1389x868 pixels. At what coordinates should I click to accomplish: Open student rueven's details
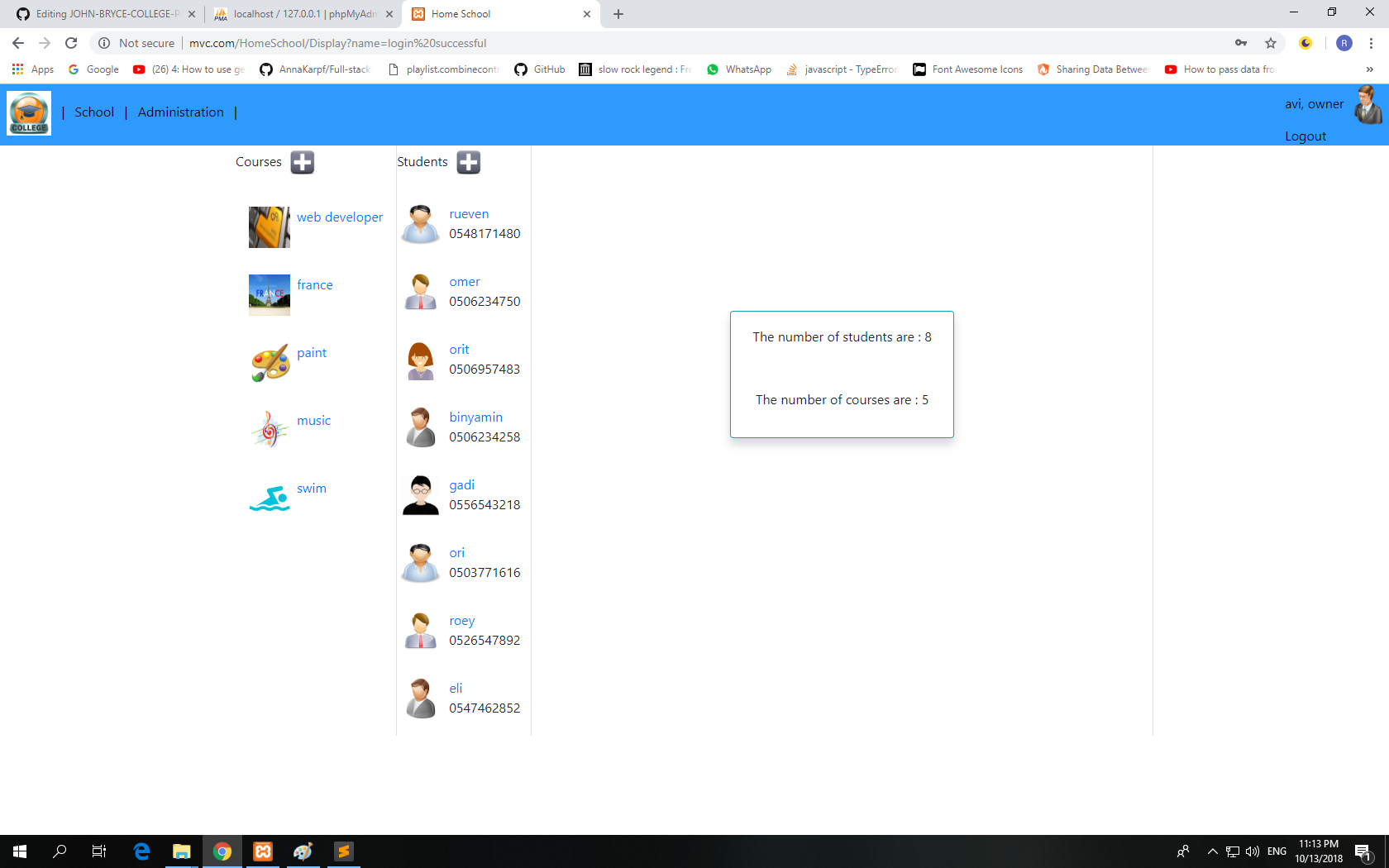click(469, 214)
